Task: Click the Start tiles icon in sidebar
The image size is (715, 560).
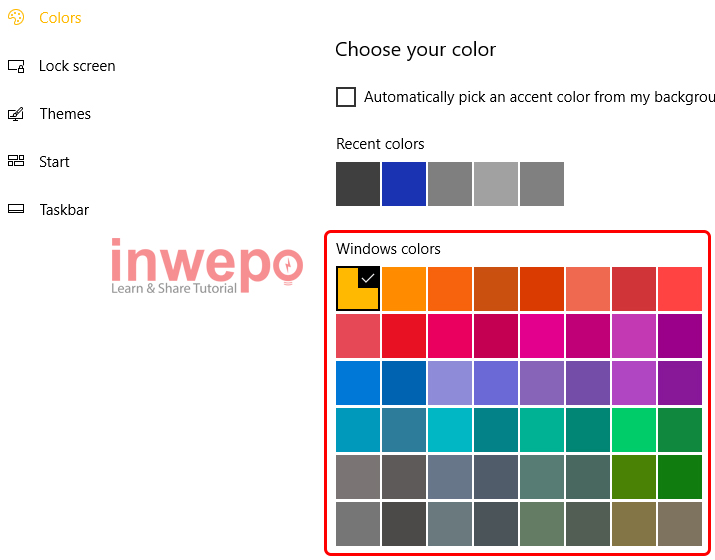Action: (15, 162)
